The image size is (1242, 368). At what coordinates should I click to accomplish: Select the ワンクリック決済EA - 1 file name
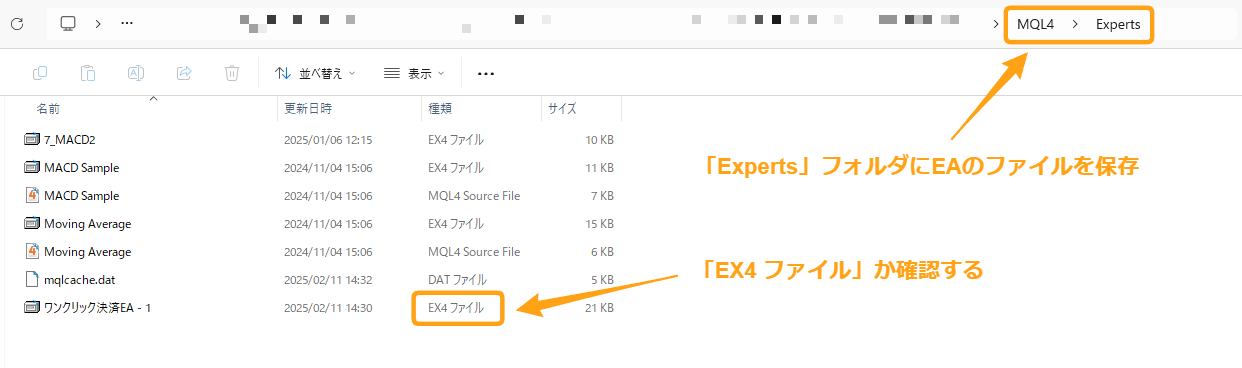click(x=98, y=308)
